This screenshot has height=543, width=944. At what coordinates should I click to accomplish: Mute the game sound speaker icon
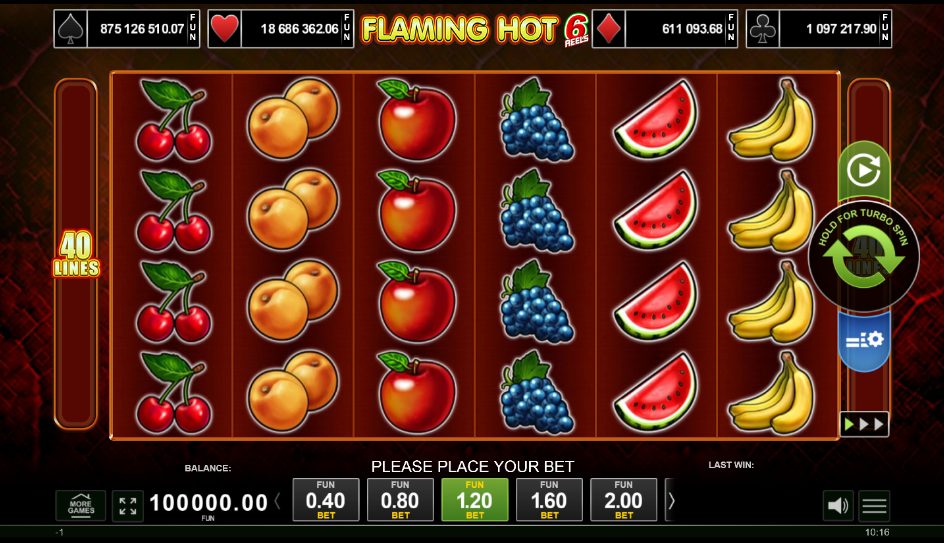pos(837,505)
